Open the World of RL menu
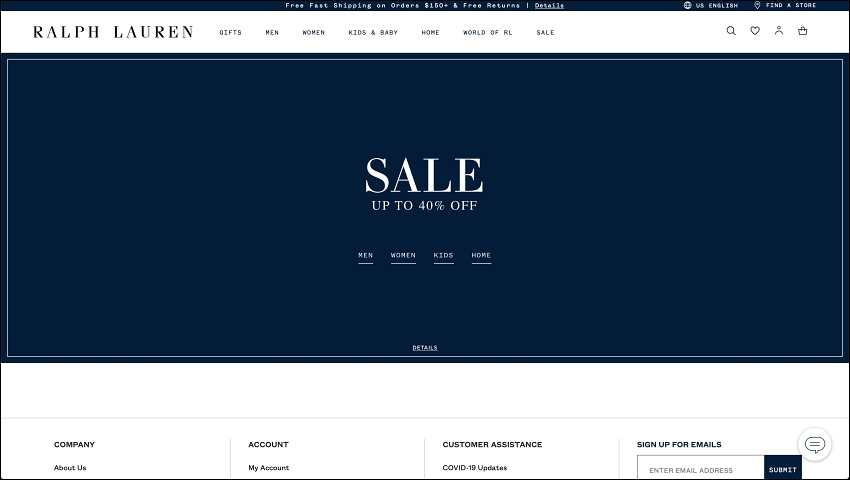 [x=487, y=33]
